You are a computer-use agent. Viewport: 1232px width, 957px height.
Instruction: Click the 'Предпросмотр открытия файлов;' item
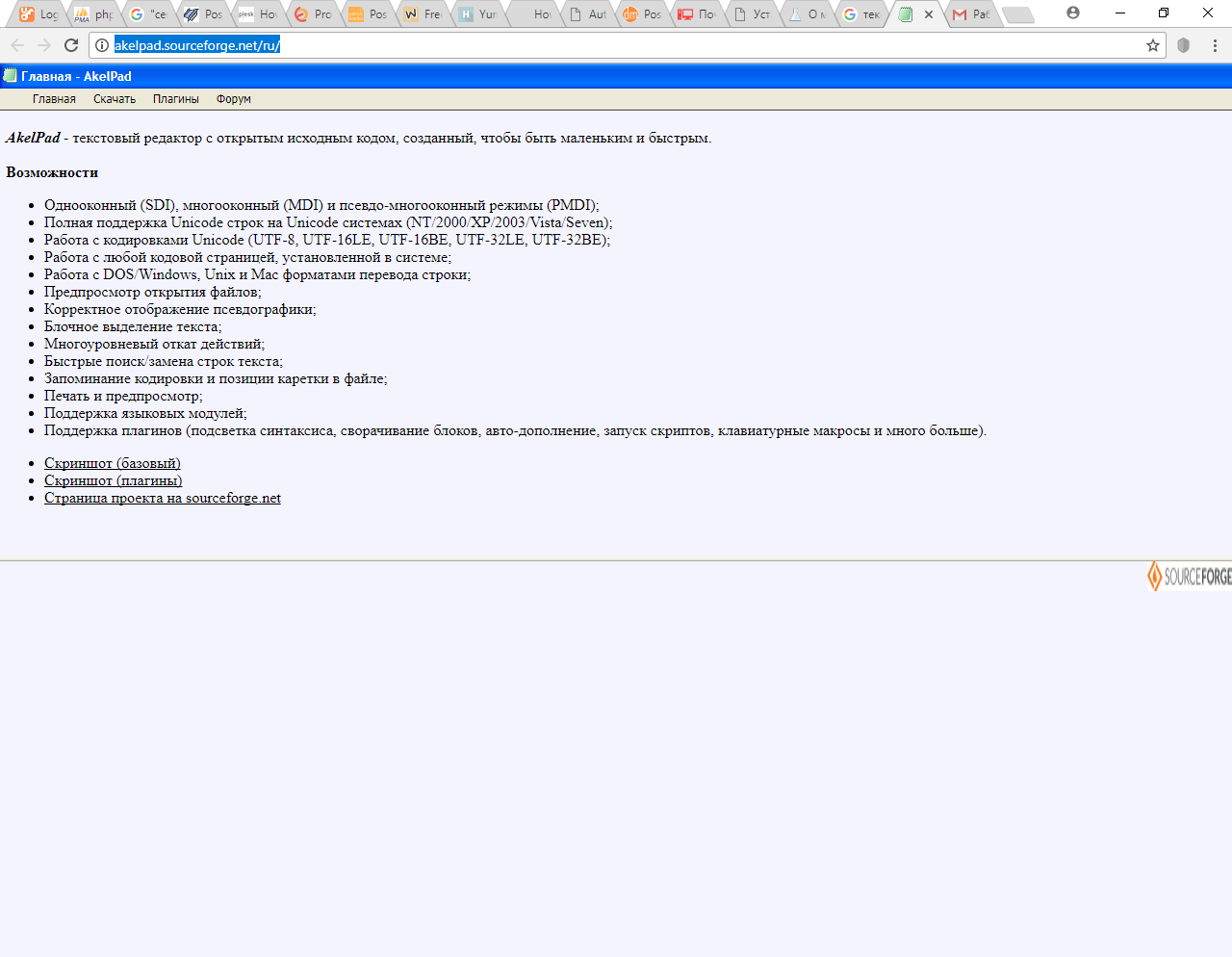point(152,292)
